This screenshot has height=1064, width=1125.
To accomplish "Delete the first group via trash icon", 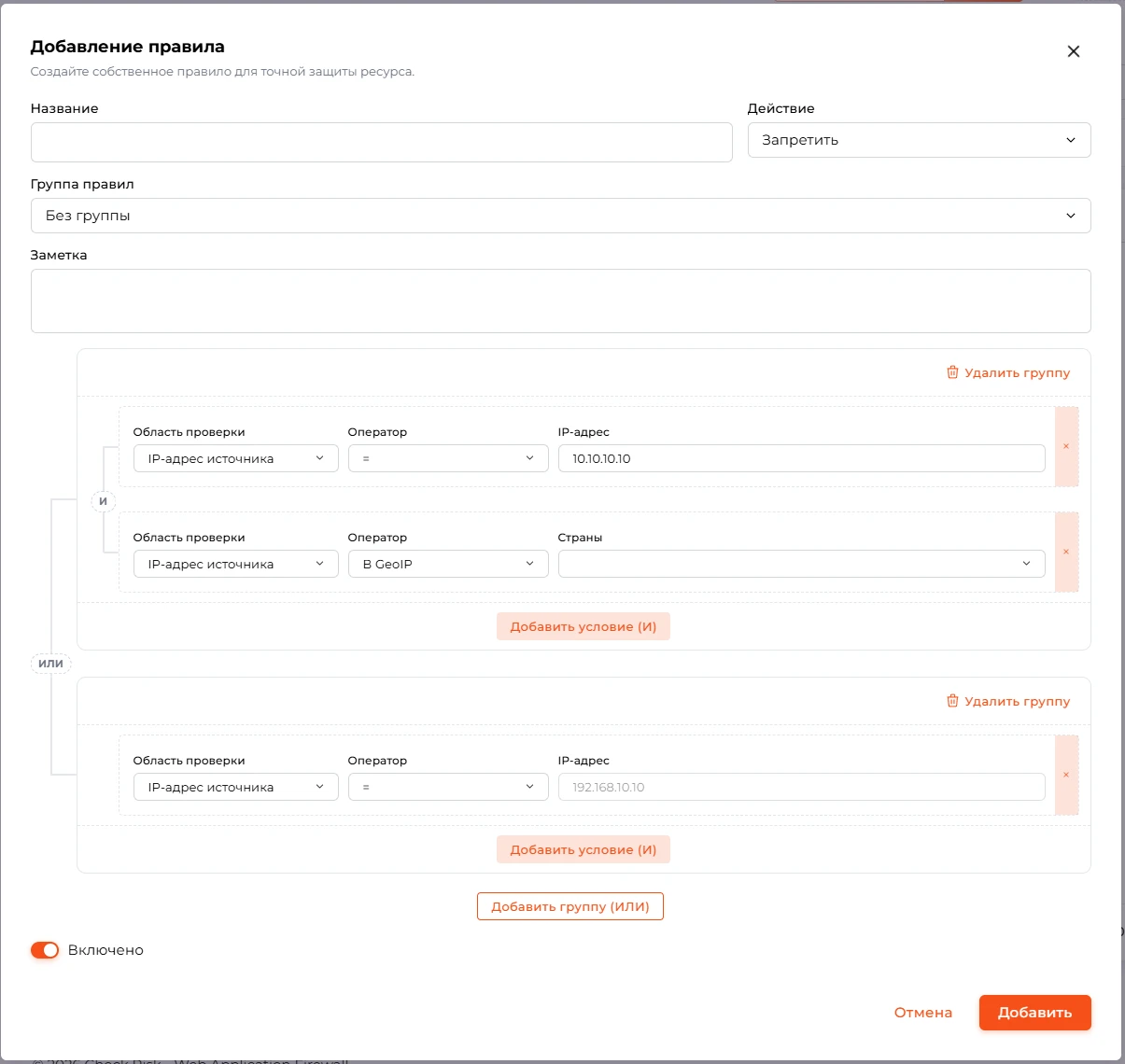I will click(x=953, y=372).
